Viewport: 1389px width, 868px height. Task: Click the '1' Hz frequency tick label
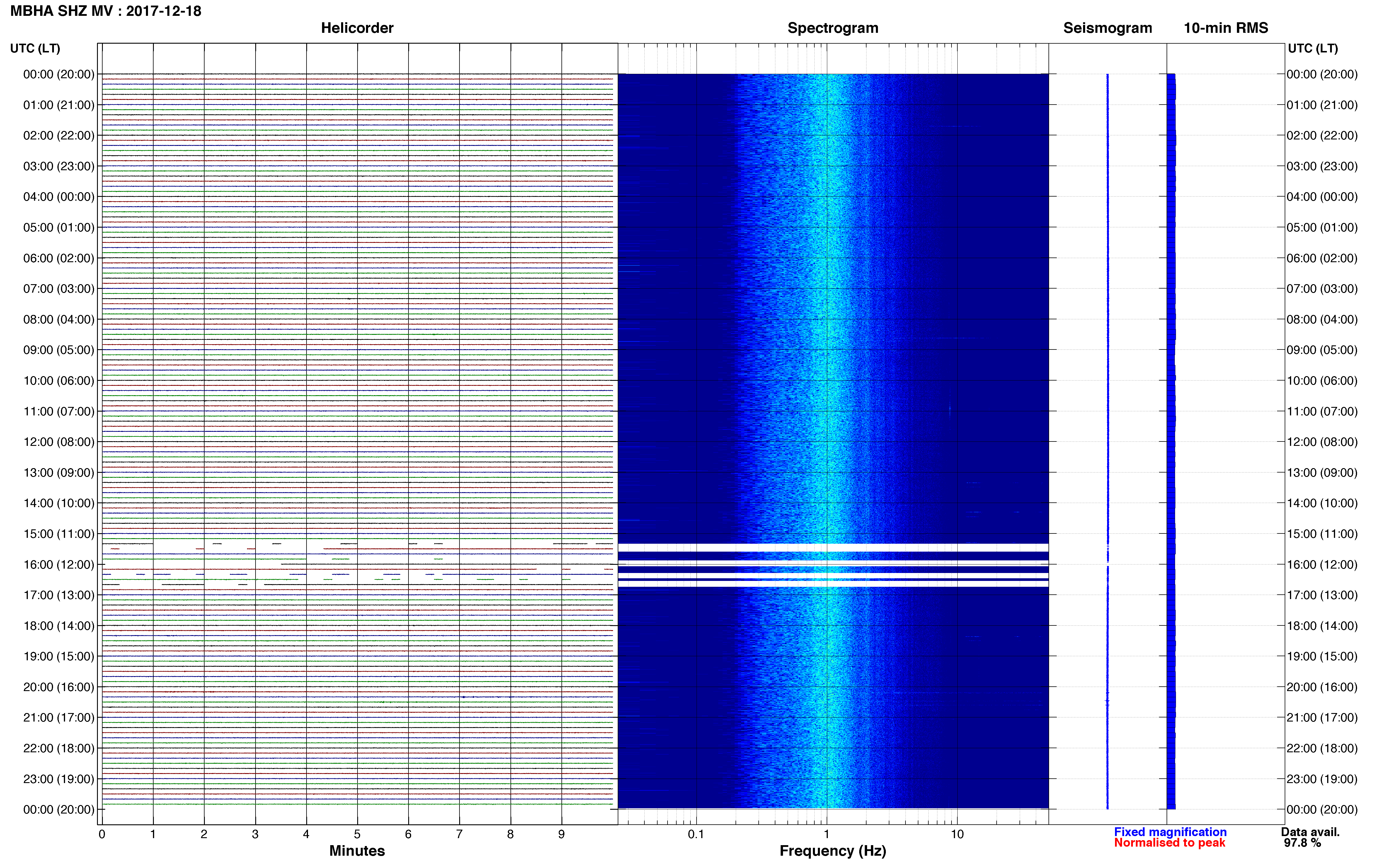(826, 834)
